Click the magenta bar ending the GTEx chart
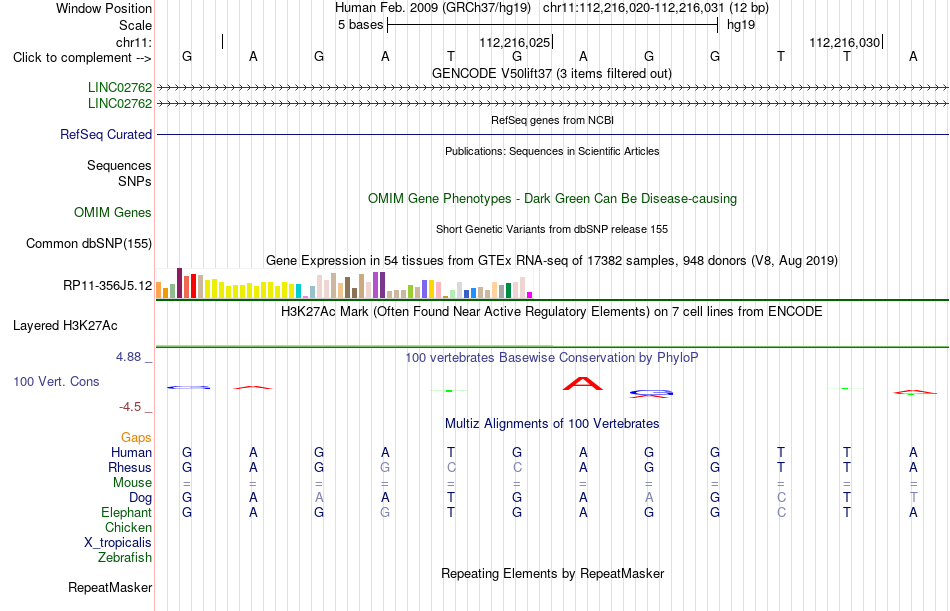Screen dimensions: 950x611 (x=530, y=295)
